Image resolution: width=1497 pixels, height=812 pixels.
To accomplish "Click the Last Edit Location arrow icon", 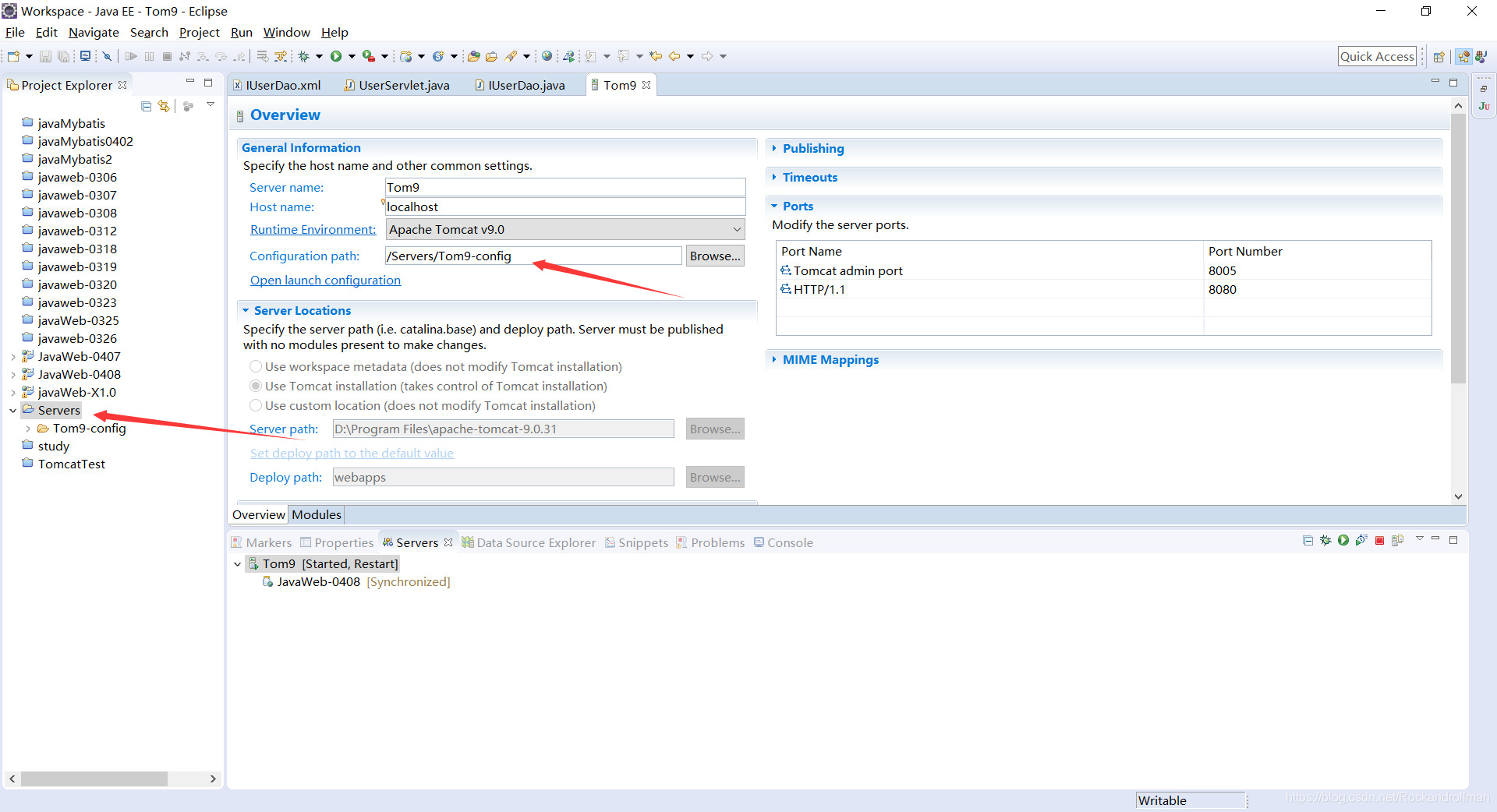I will [656, 56].
